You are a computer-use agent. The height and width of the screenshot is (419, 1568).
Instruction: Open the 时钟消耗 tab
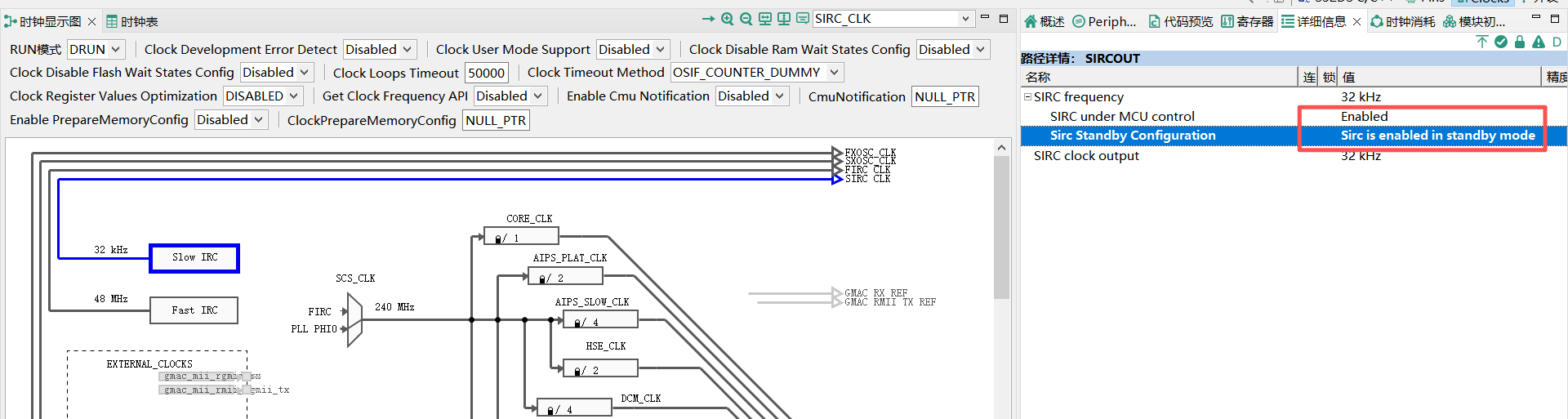pyautogui.click(x=1403, y=21)
